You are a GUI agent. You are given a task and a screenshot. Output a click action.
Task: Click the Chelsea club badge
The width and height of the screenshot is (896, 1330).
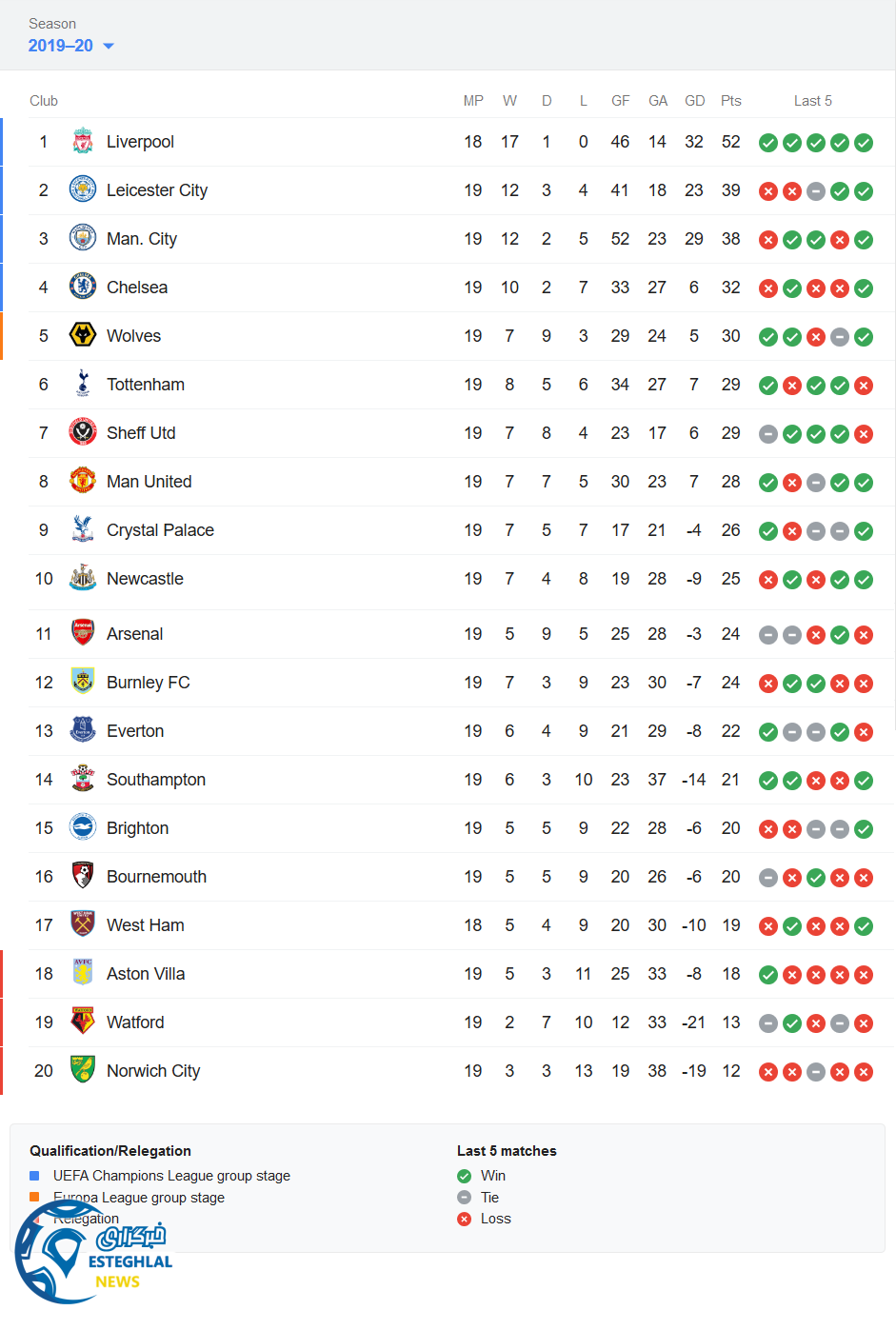coord(83,288)
